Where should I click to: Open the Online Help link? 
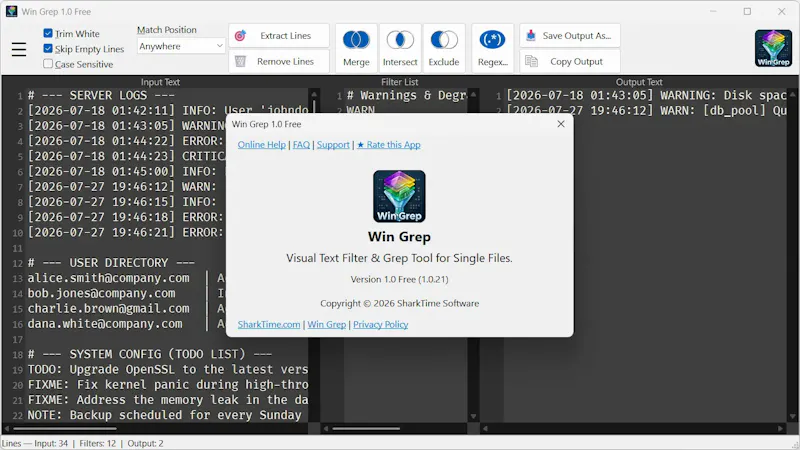tap(262, 145)
